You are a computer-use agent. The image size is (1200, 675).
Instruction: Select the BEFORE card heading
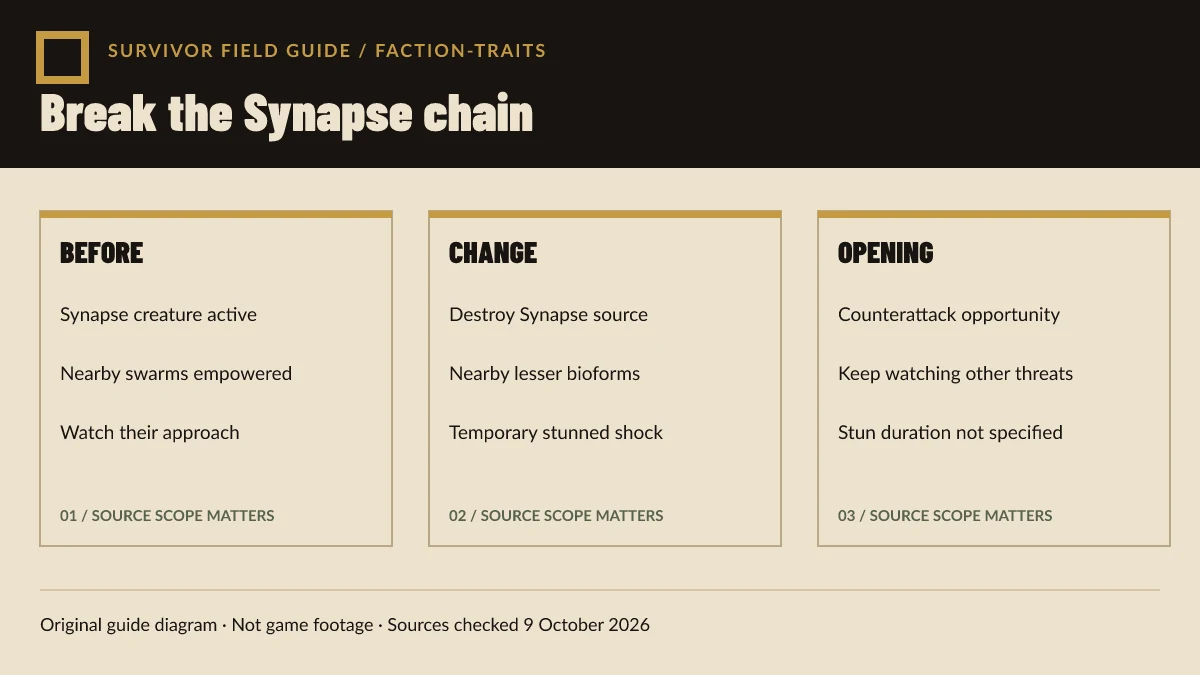tap(102, 253)
